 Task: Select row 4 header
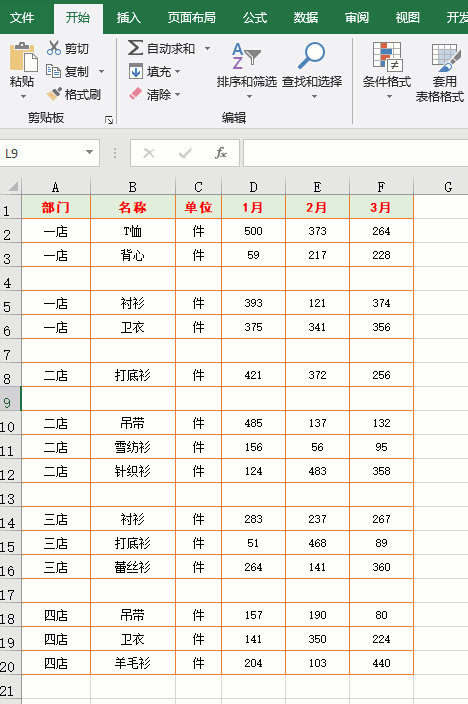tap(10, 279)
